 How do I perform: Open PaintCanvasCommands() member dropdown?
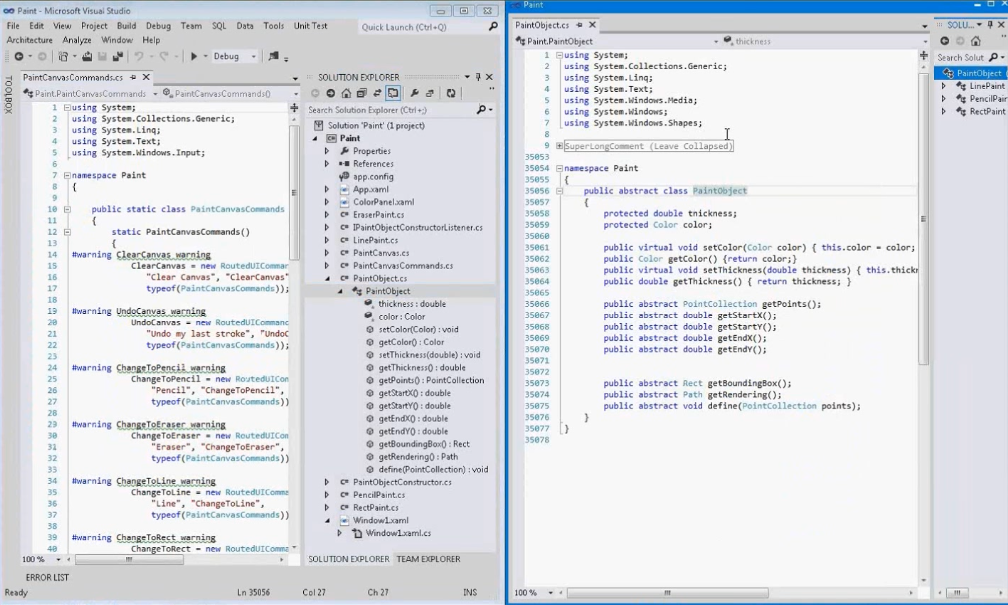tap(296, 93)
